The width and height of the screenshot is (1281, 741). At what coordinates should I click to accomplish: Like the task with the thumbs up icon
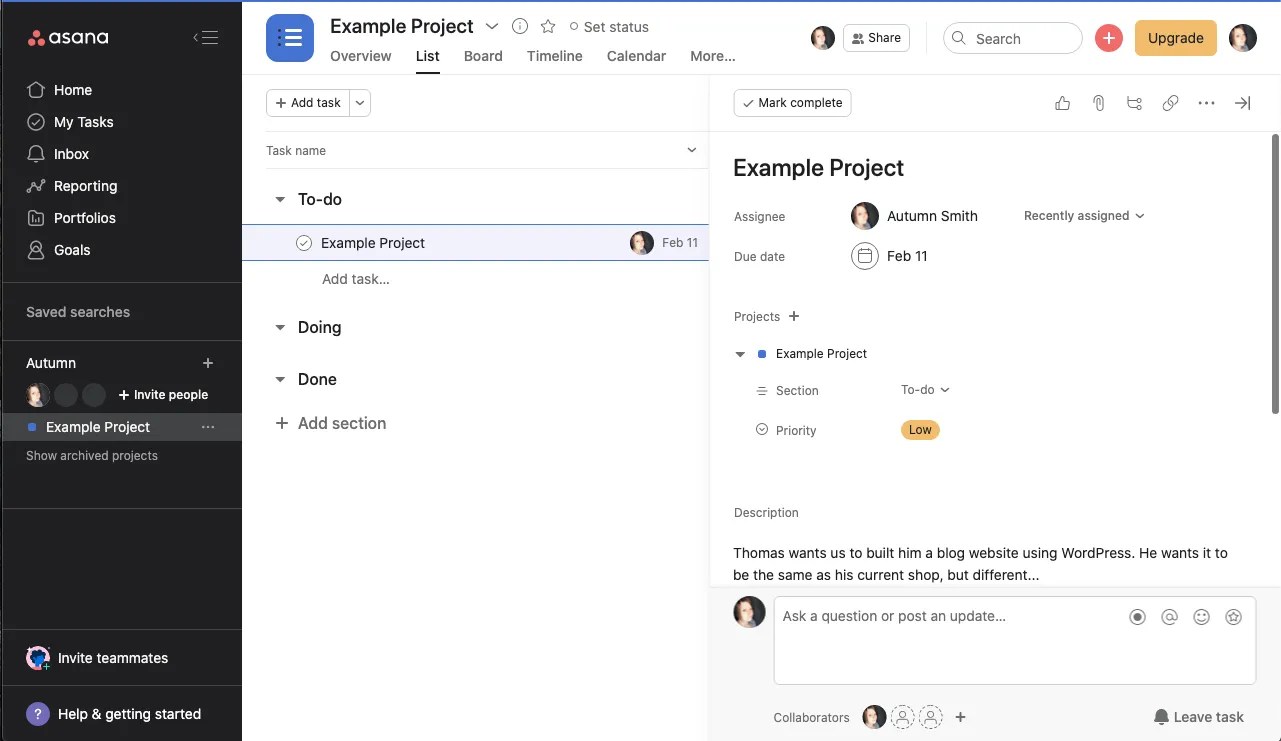pyautogui.click(x=1062, y=102)
